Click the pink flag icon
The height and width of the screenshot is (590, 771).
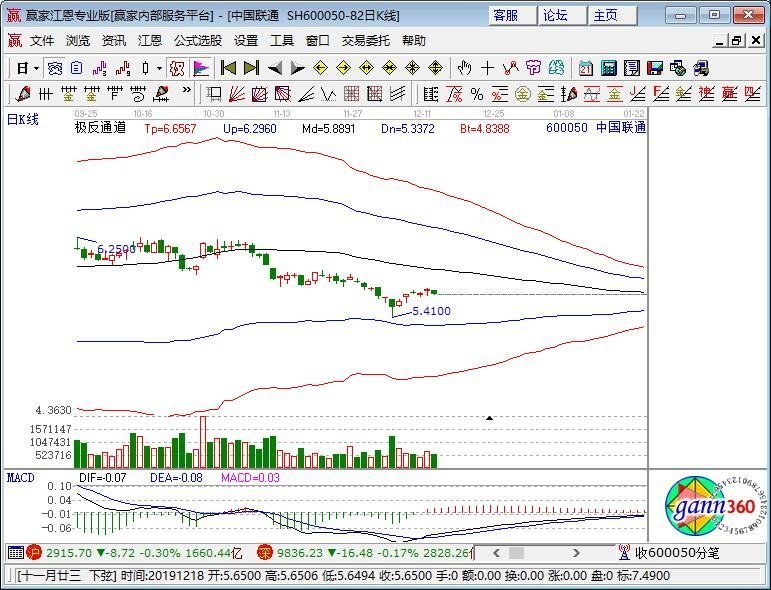click(201, 68)
